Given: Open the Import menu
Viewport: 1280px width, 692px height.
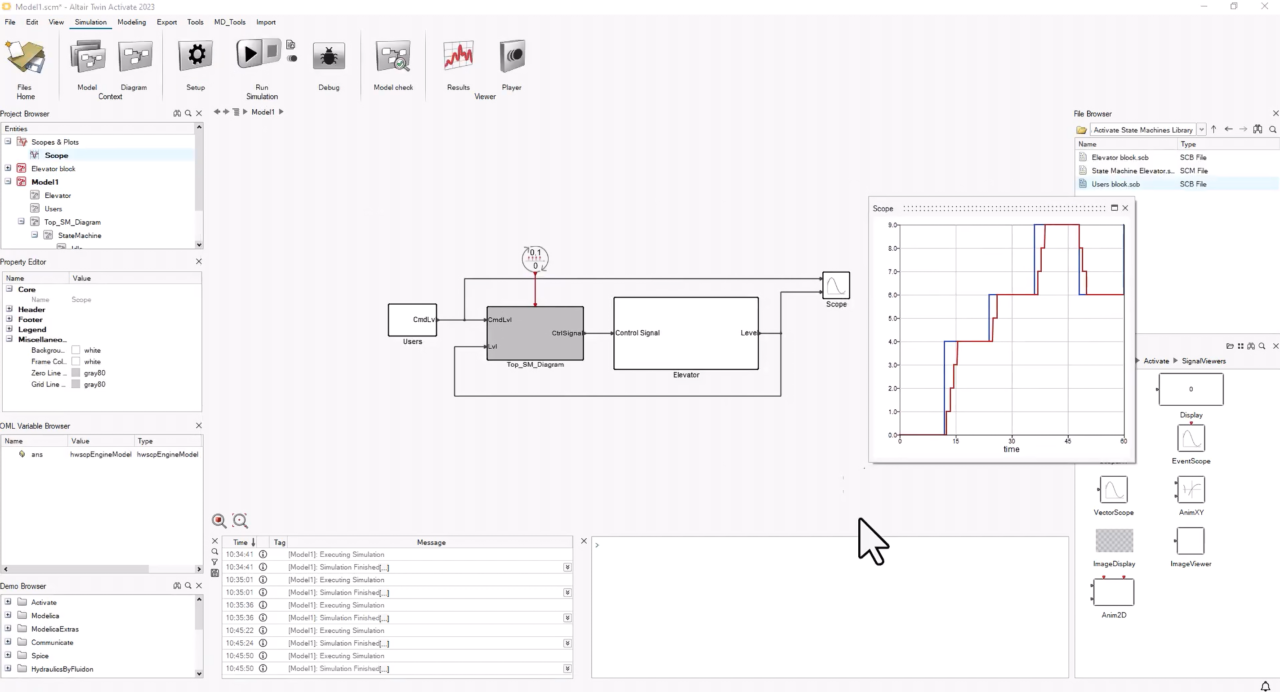Looking at the screenshot, I should pos(266,22).
